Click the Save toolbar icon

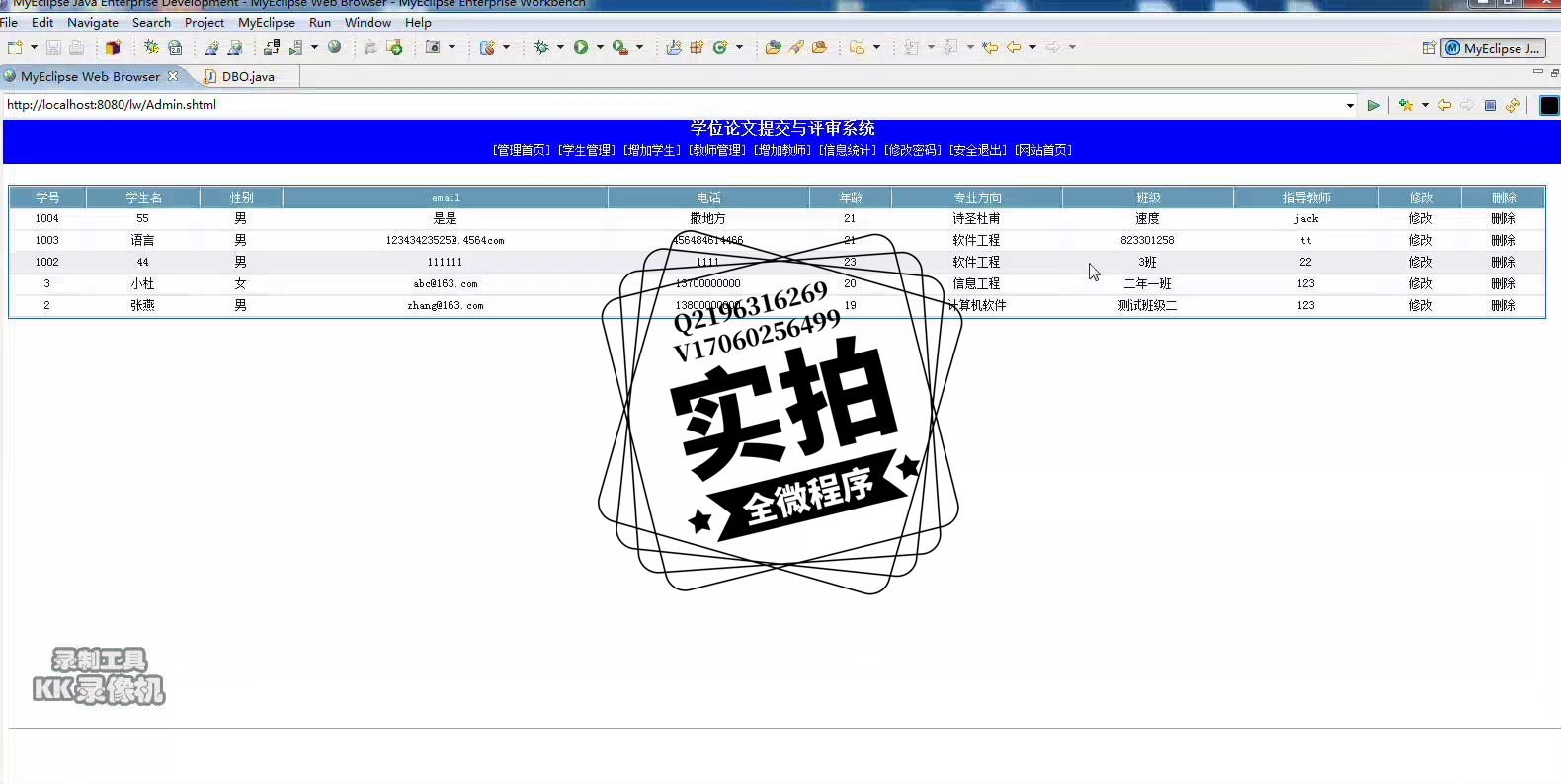tap(53, 47)
